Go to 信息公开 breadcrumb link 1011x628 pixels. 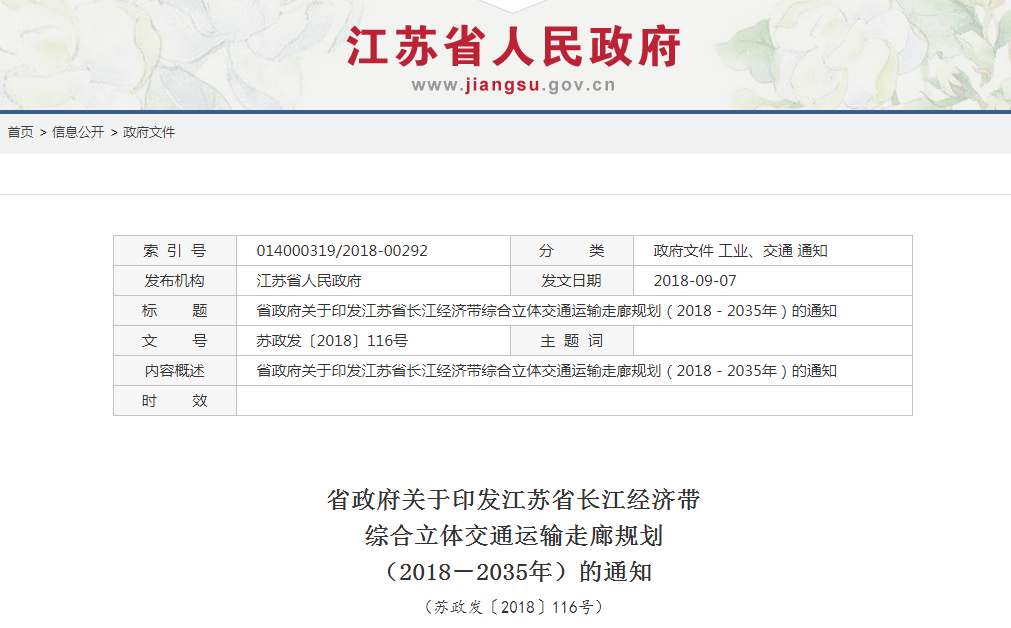click(x=77, y=132)
